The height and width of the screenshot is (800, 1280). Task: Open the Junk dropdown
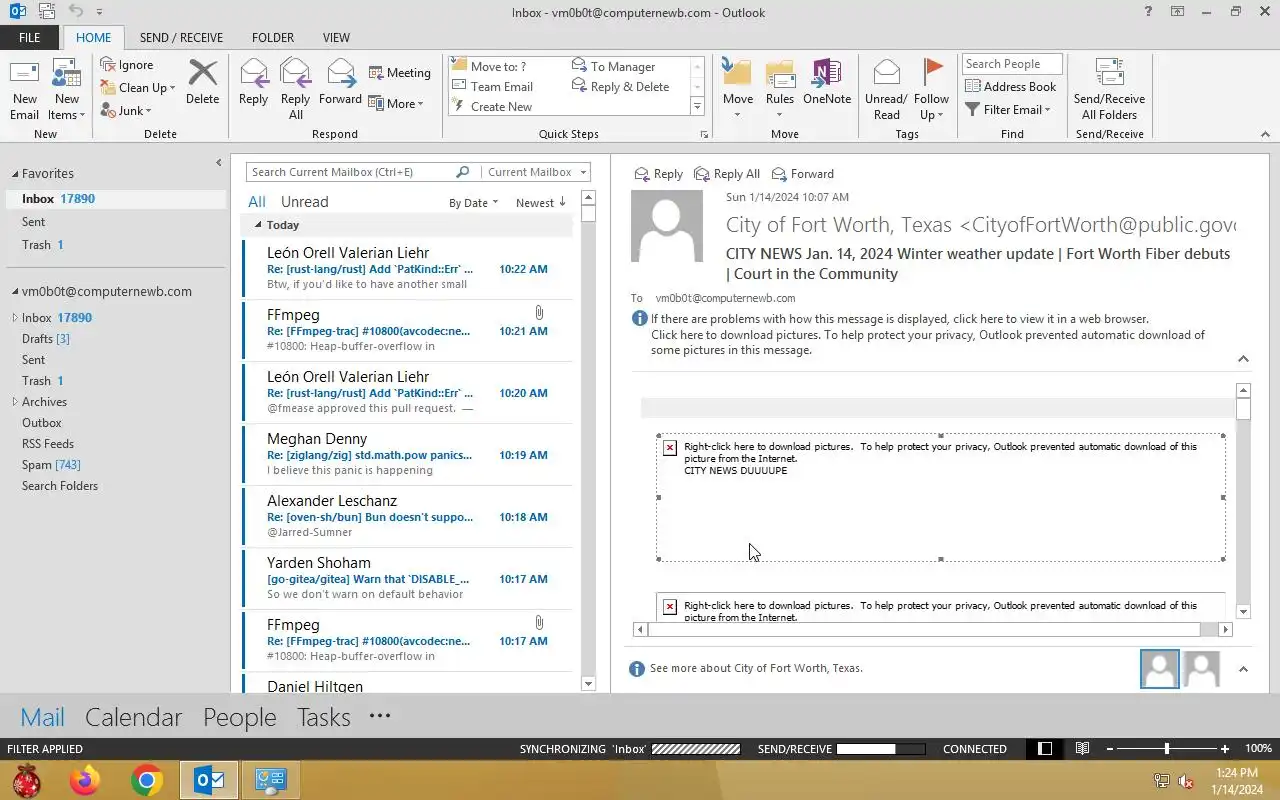coord(126,111)
